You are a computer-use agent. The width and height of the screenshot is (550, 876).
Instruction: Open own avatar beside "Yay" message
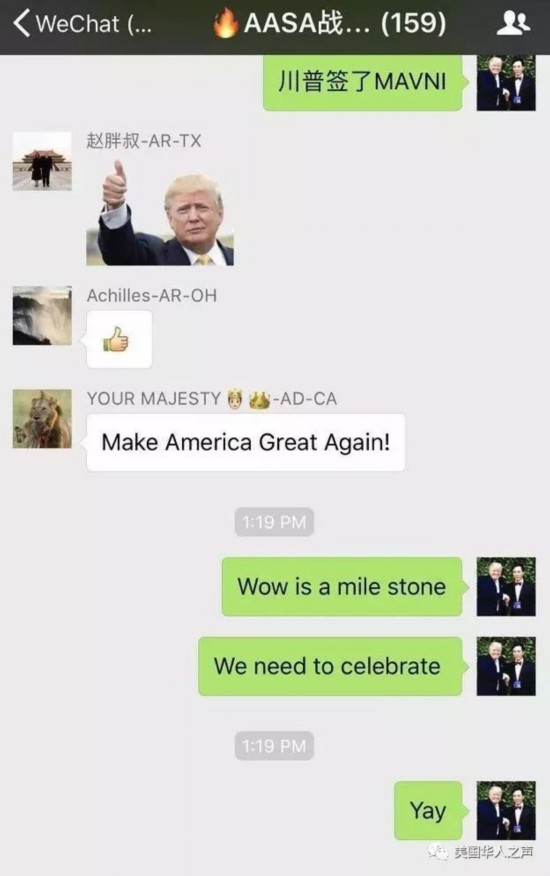(506, 810)
